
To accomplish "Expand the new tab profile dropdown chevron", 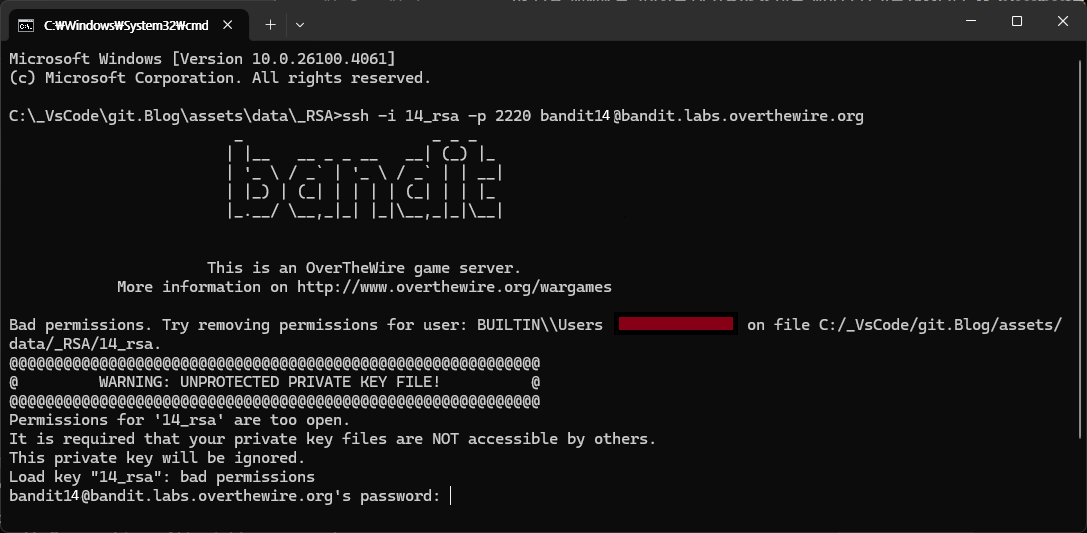I will tap(299, 25).
